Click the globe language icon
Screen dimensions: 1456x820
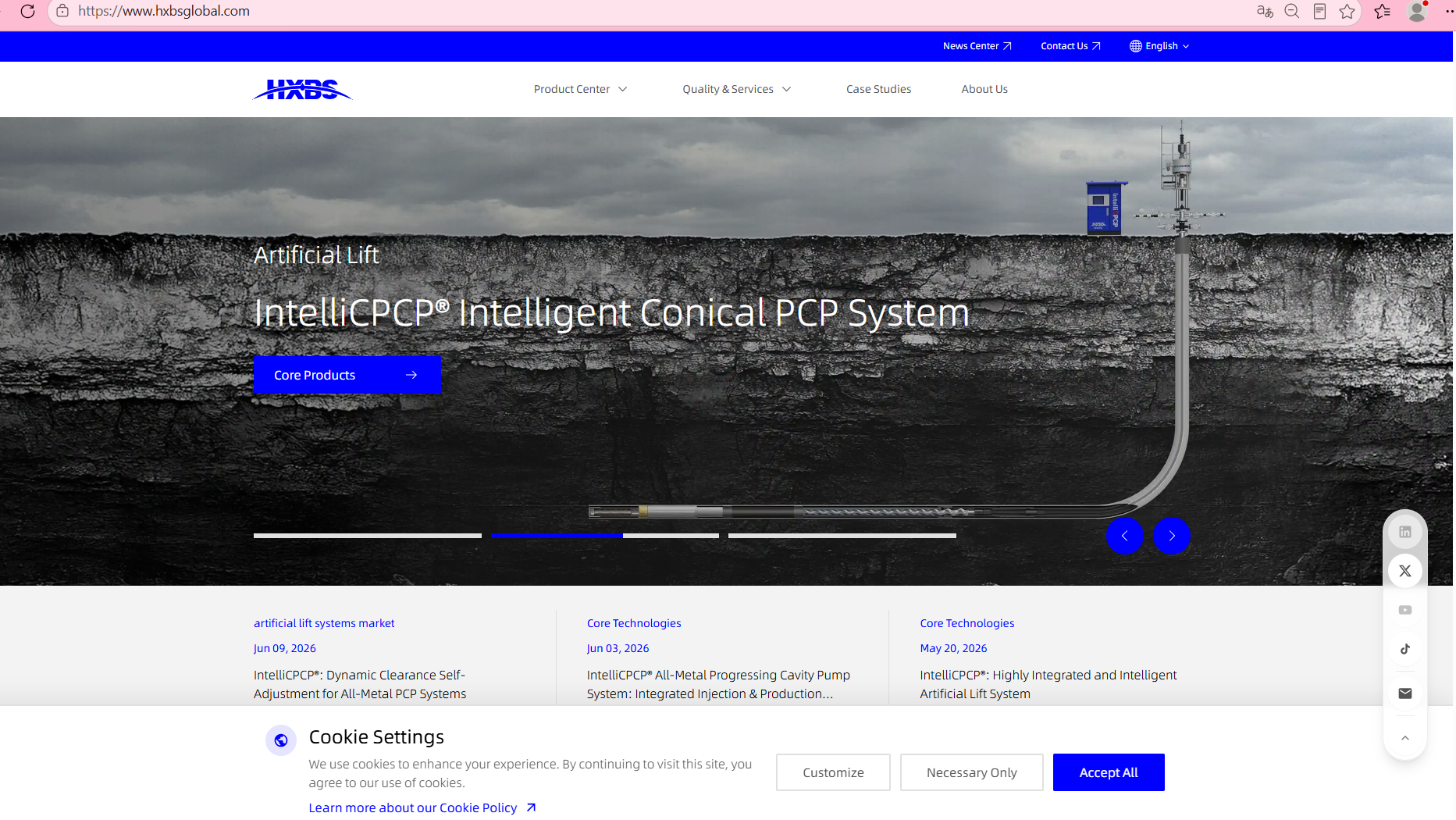1136,46
